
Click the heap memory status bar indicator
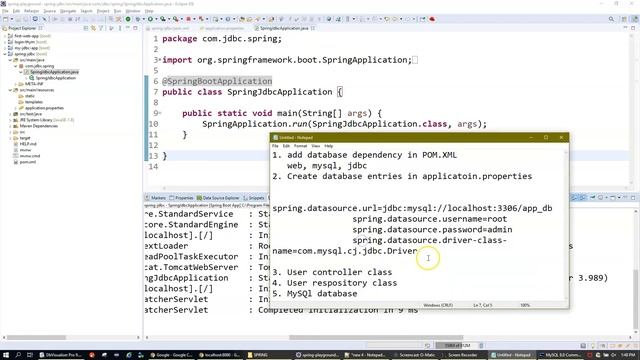tap(457, 346)
